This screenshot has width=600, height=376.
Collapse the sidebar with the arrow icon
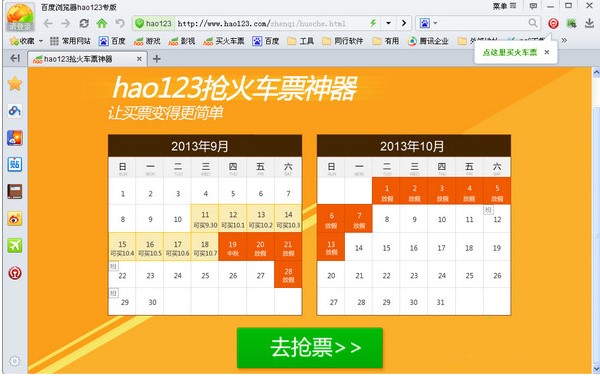(x=15, y=58)
